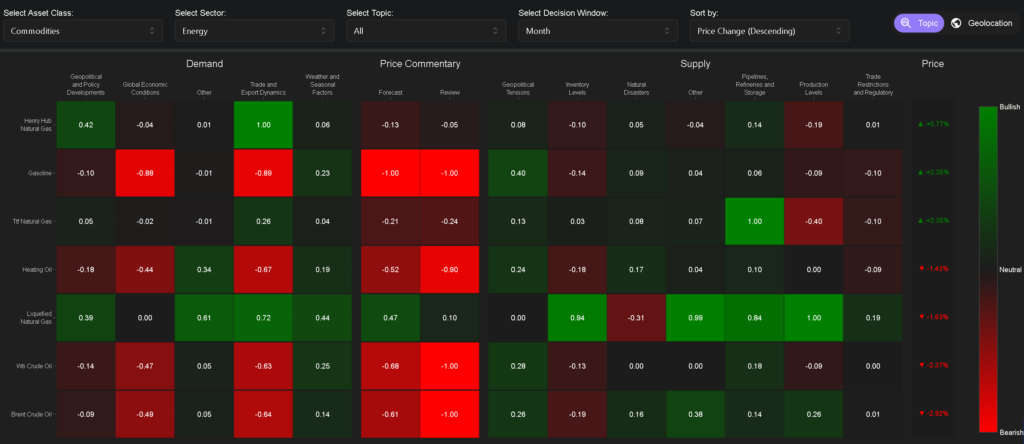Click the Inventory Levels column header
Image resolution: width=1024 pixels, height=444 pixels.
pos(577,88)
